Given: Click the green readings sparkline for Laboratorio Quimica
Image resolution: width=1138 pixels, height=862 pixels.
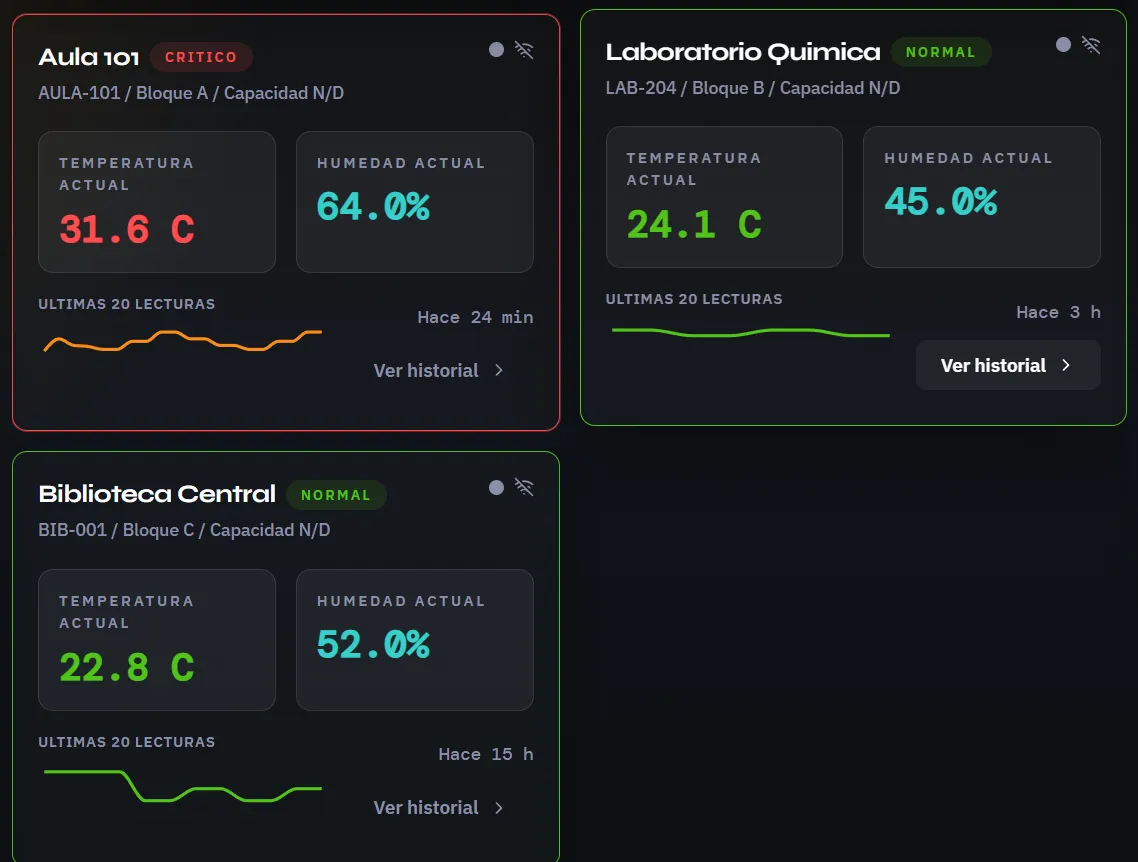Looking at the screenshot, I should point(750,333).
